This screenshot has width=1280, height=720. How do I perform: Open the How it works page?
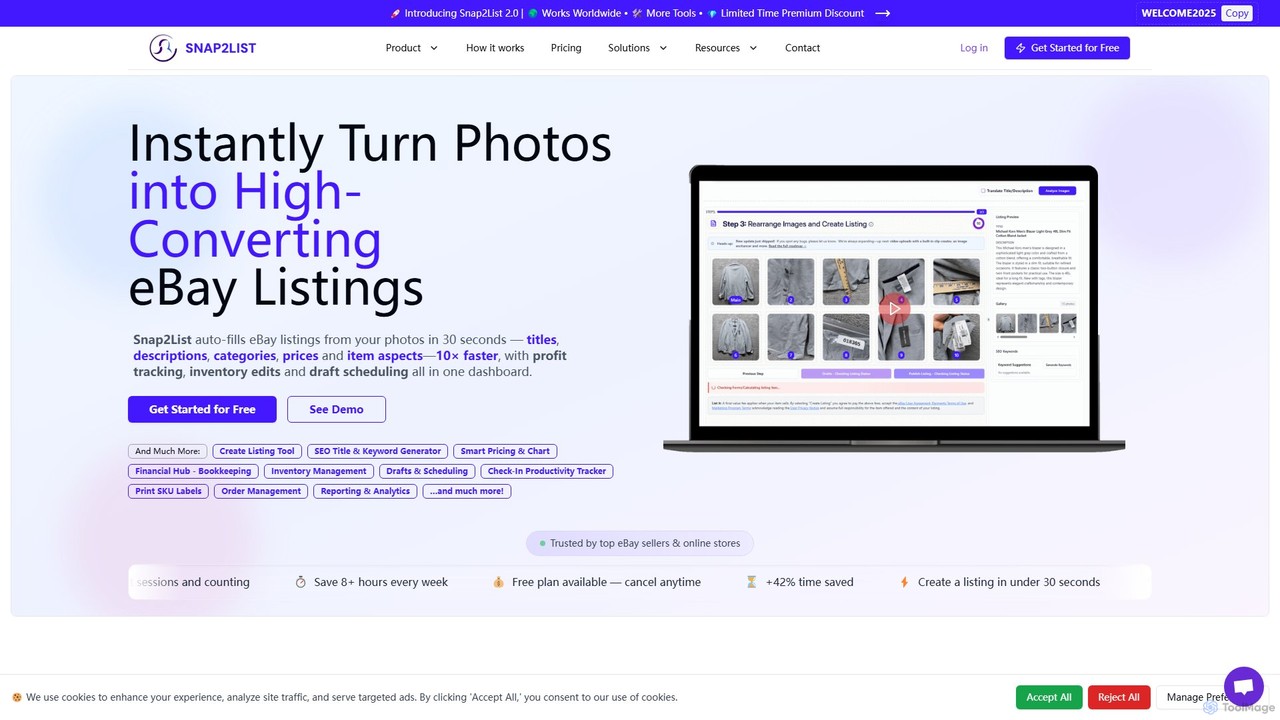pos(495,48)
